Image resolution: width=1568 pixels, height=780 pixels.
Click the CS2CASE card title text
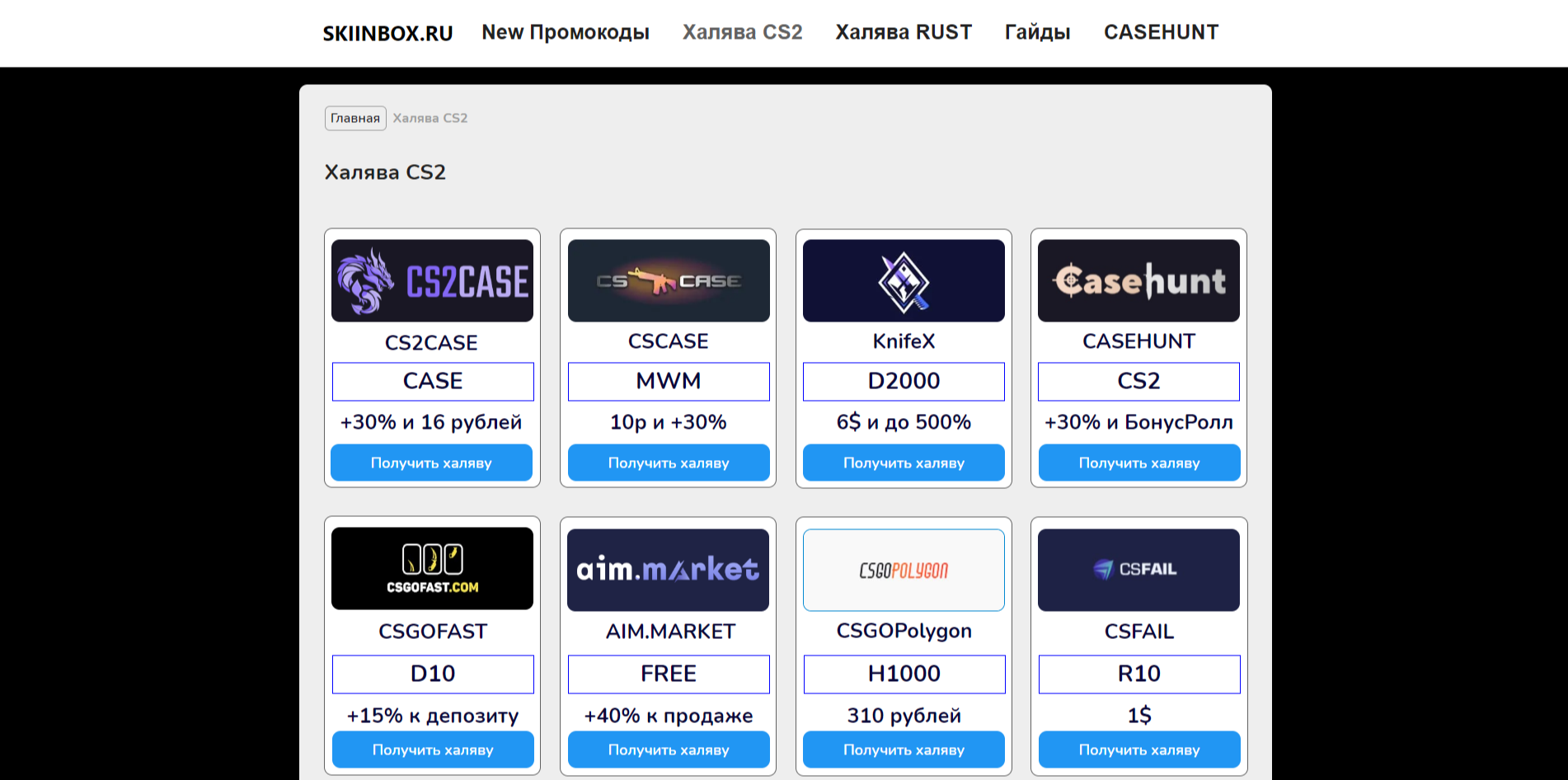click(431, 342)
